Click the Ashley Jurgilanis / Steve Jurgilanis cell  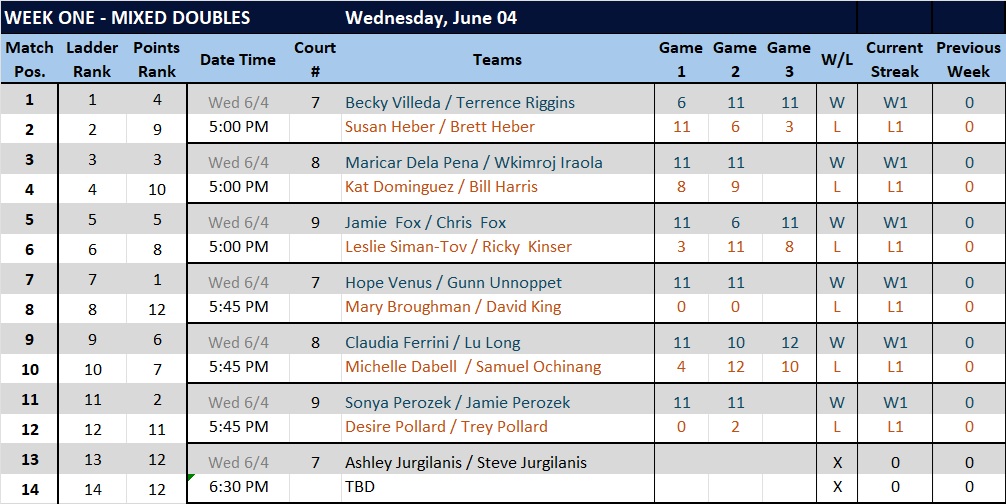click(497, 462)
